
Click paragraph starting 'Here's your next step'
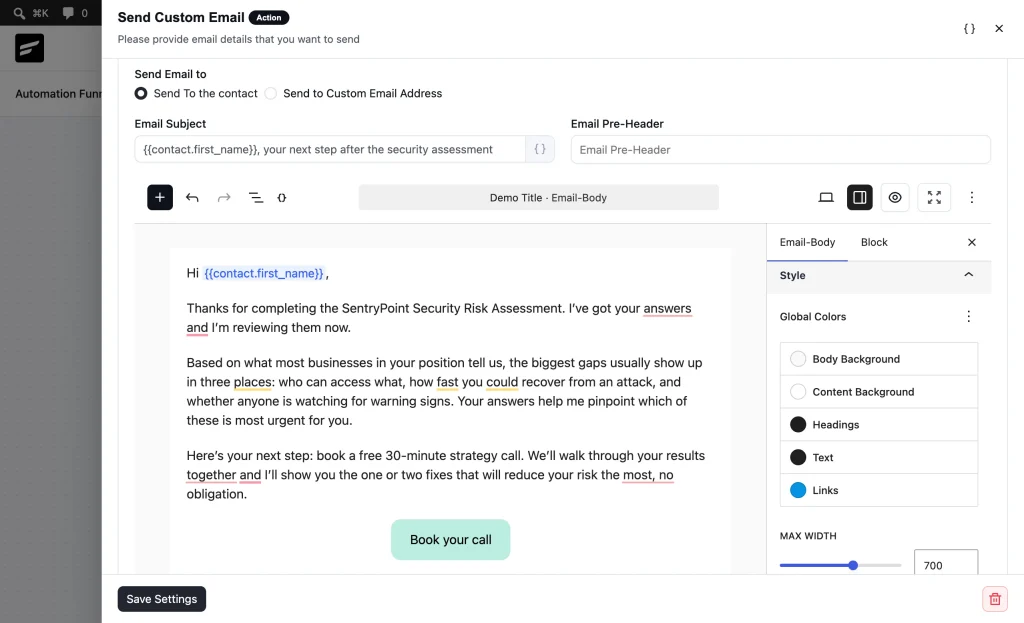(445, 475)
